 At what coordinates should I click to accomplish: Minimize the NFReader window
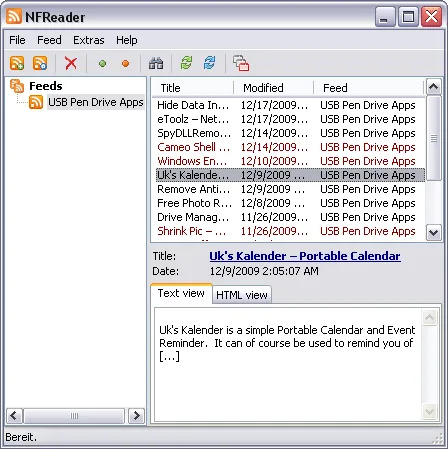pos(385,17)
